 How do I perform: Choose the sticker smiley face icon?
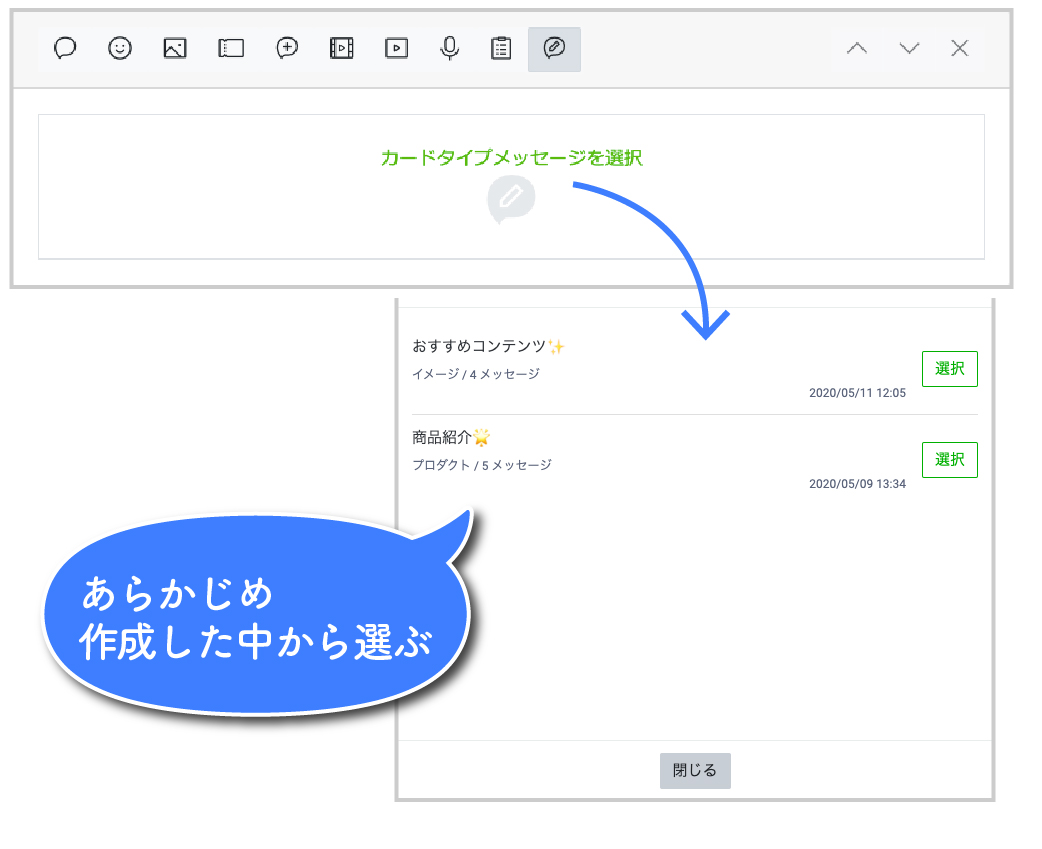pyautogui.click(x=120, y=48)
